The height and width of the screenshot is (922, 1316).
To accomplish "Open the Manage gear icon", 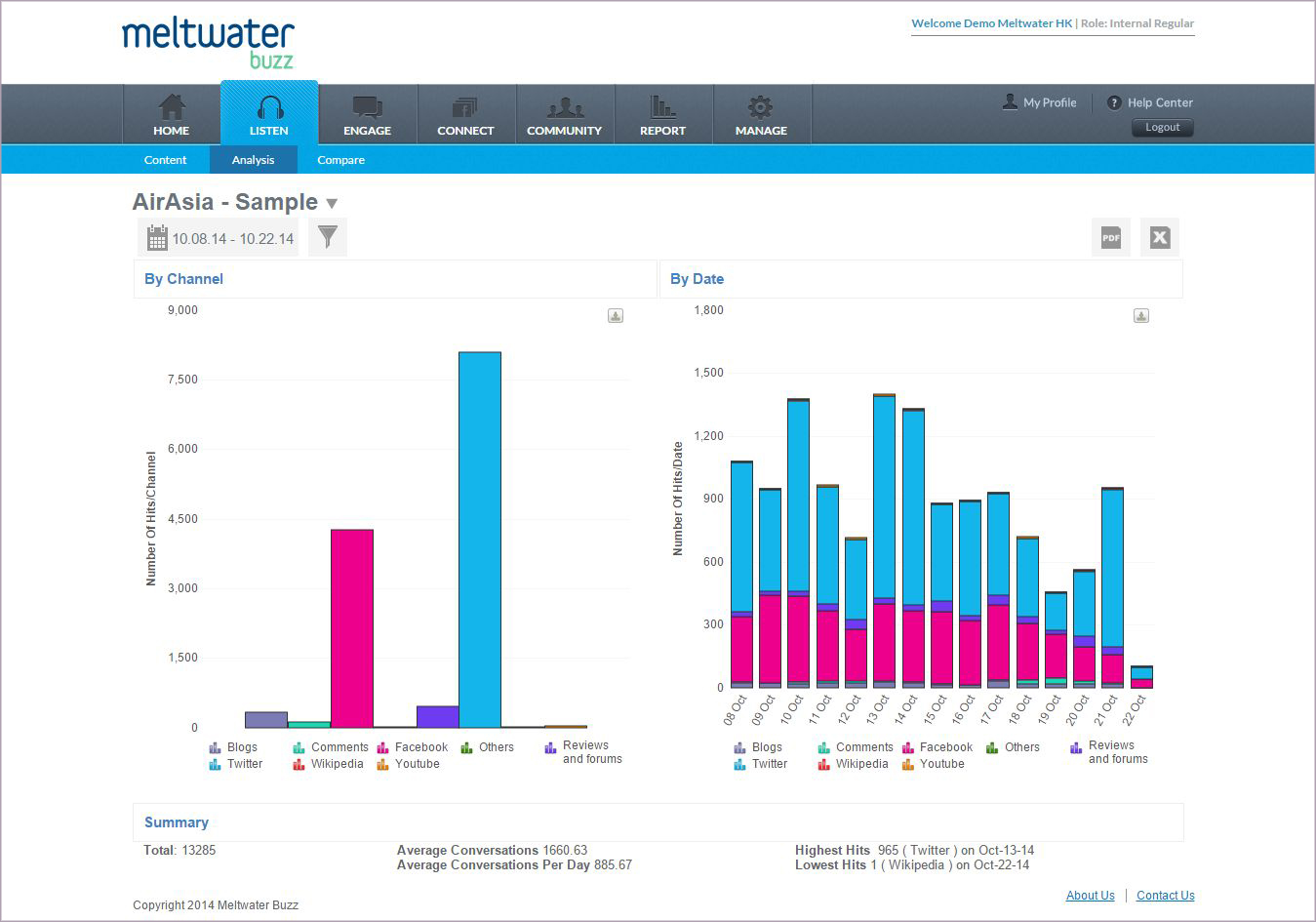I will 761,107.
